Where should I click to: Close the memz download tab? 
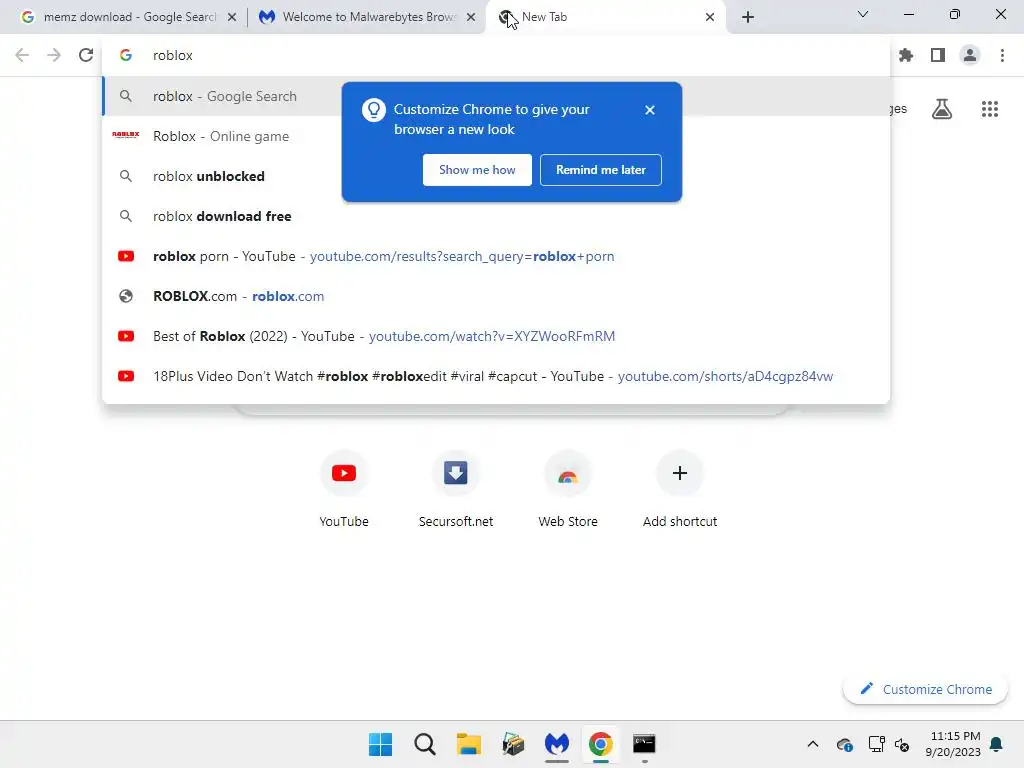pos(232,17)
